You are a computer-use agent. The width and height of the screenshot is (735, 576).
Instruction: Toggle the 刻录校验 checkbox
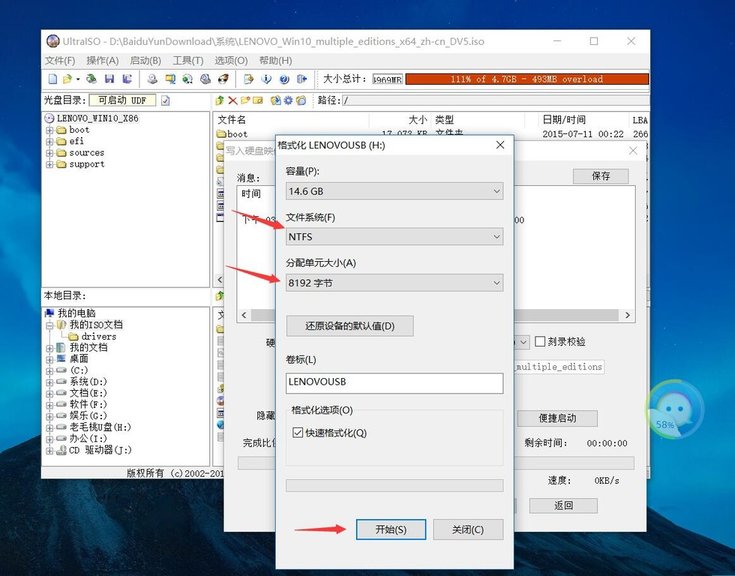click(540, 341)
